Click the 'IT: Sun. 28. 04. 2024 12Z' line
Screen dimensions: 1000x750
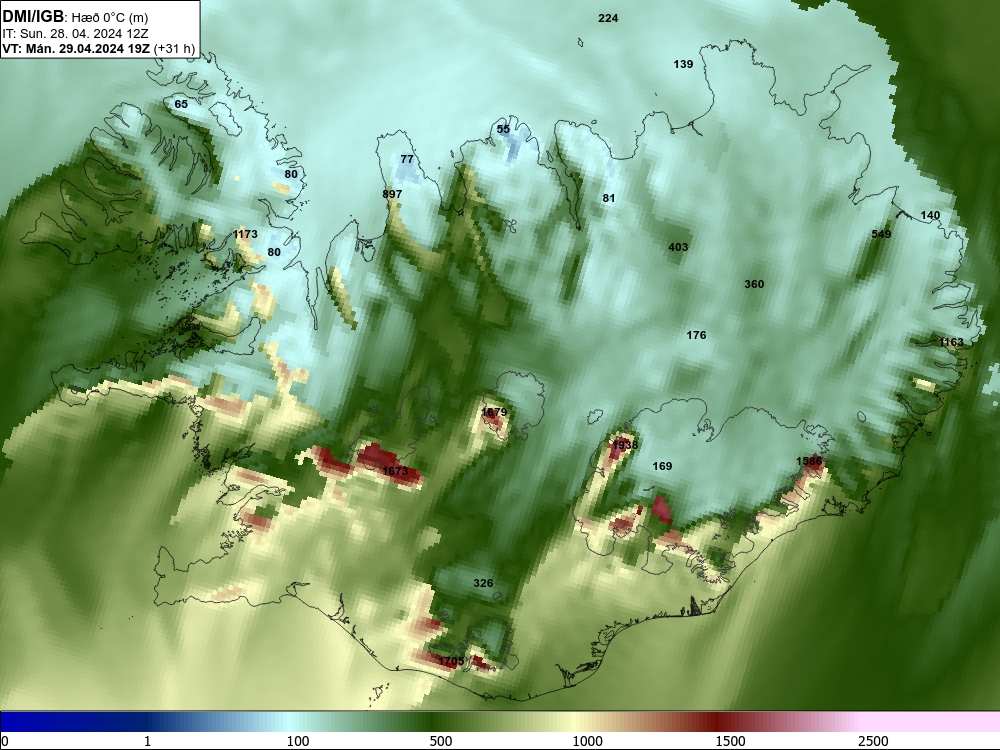75,34
